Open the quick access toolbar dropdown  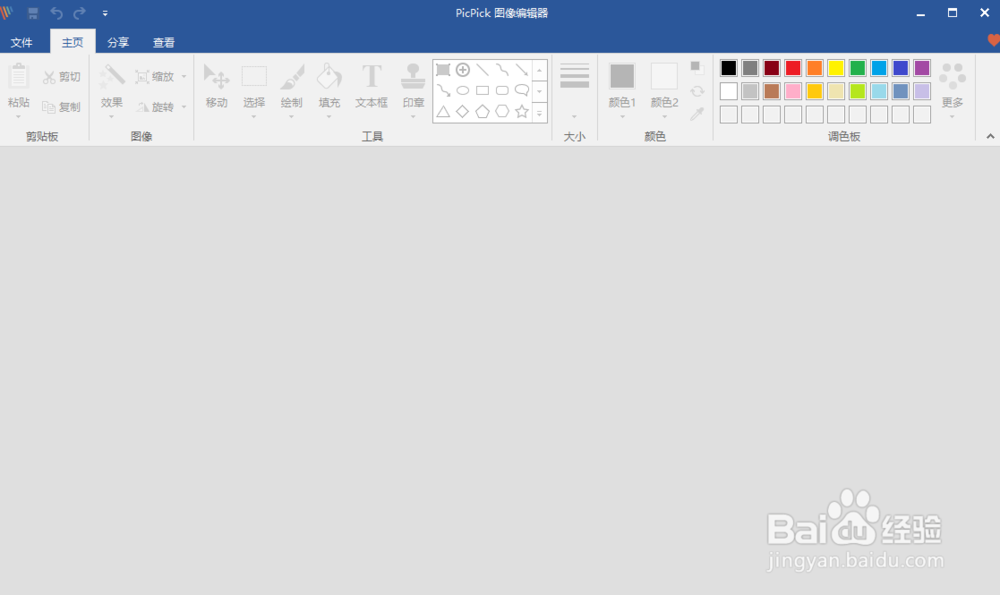(x=105, y=13)
